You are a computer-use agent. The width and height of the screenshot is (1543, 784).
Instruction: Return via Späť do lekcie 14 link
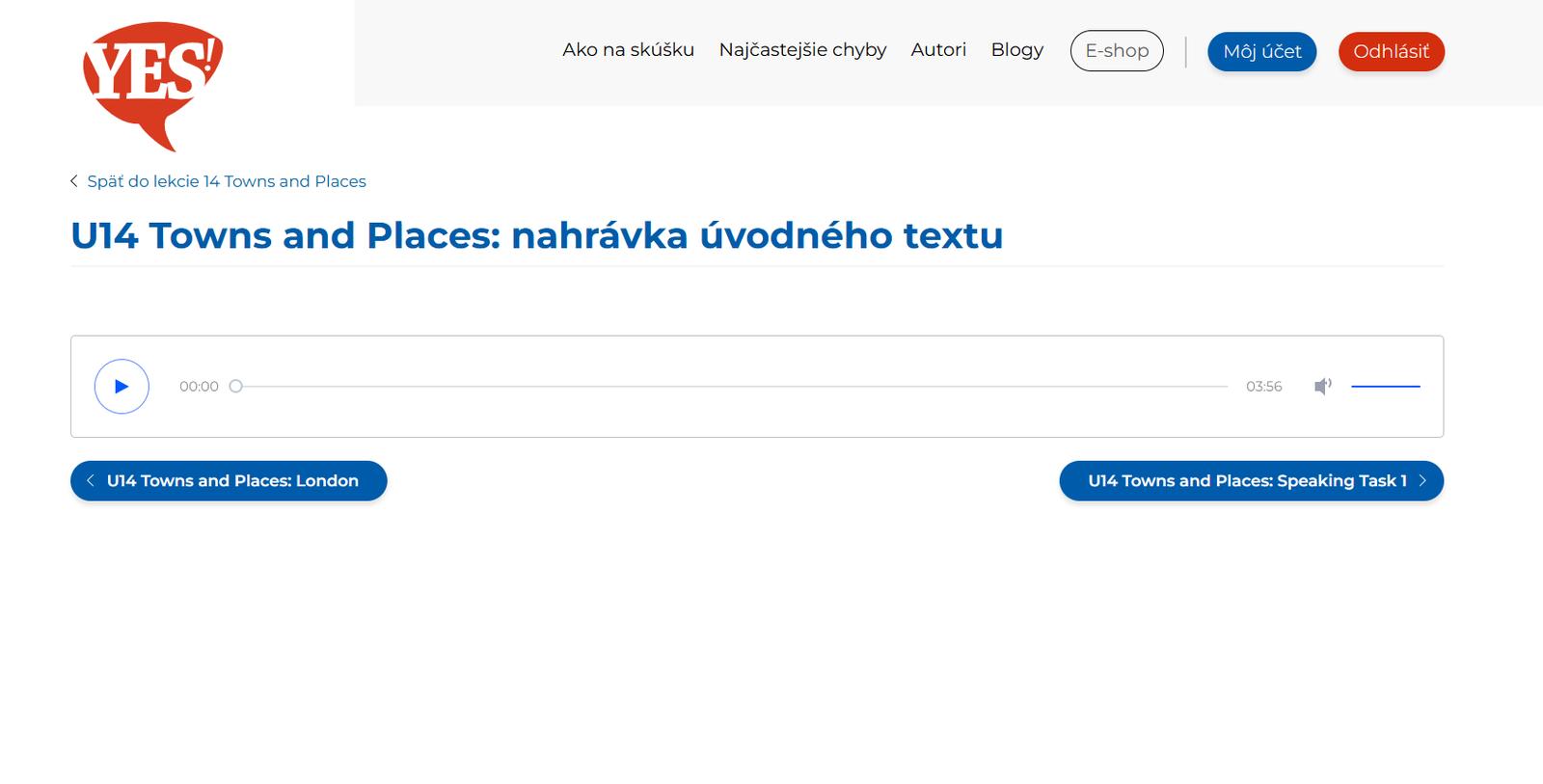pos(227,181)
